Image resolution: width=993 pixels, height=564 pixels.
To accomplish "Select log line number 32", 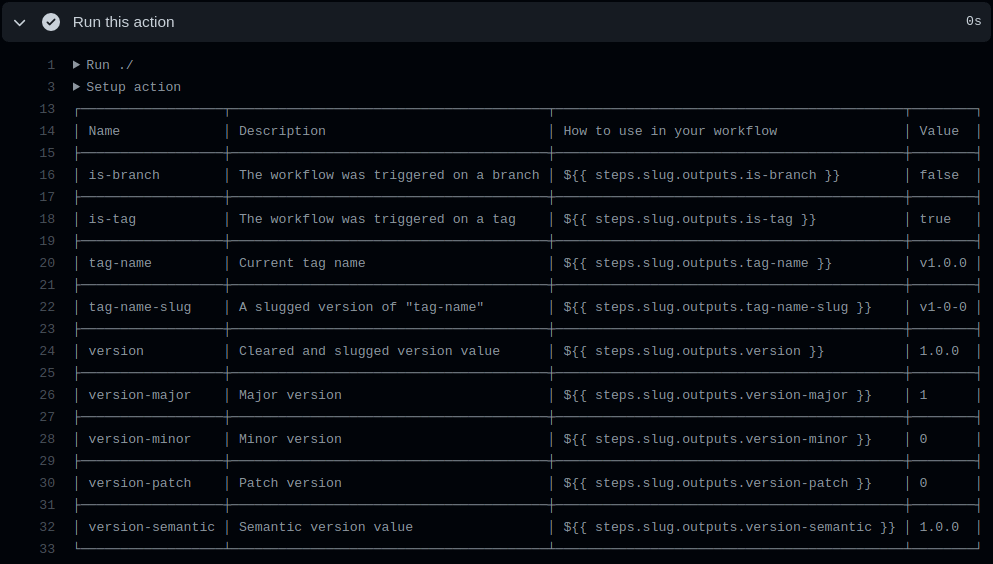I will 47,527.
